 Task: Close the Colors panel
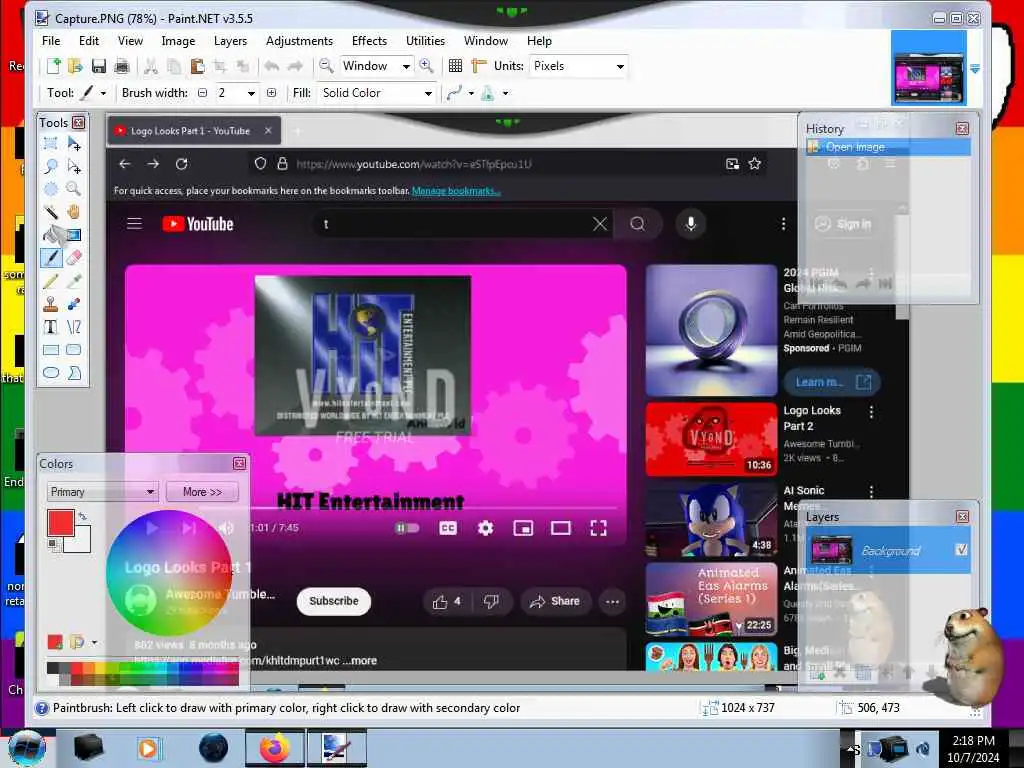tap(240, 463)
